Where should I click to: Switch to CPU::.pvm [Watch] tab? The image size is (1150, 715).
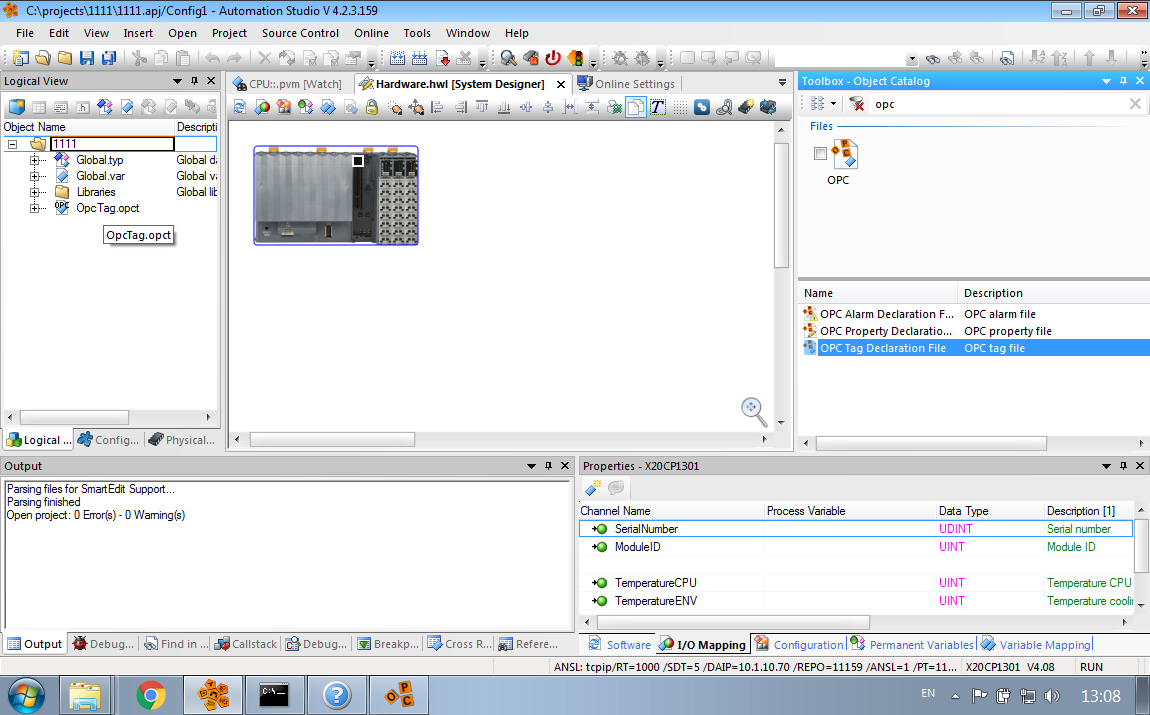tap(288, 84)
